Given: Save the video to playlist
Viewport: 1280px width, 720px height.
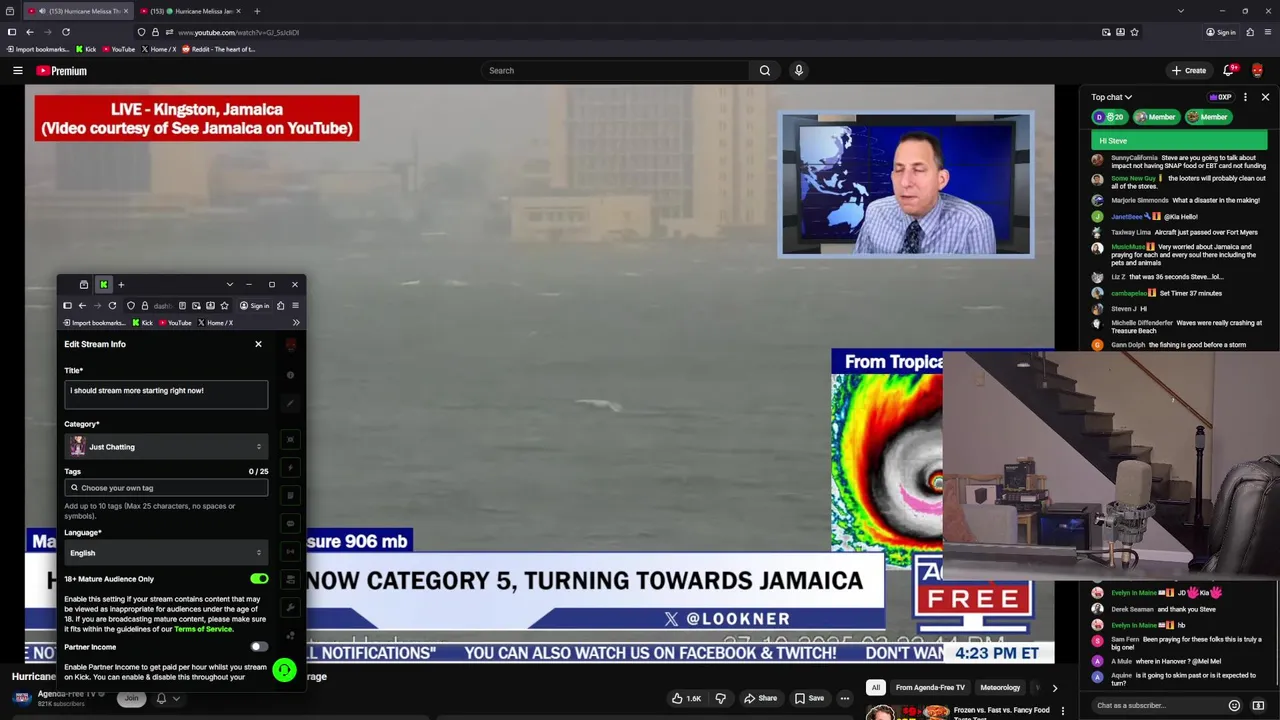Looking at the screenshot, I should (x=809, y=698).
